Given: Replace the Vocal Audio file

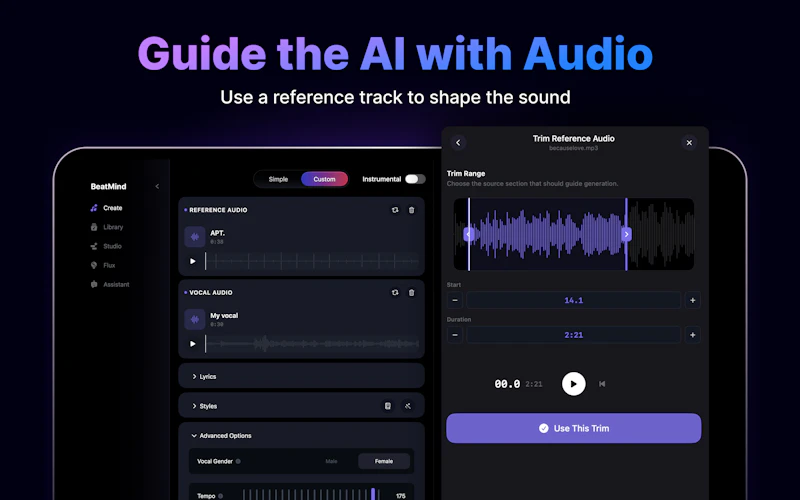Looking at the screenshot, I should point(395,292).
